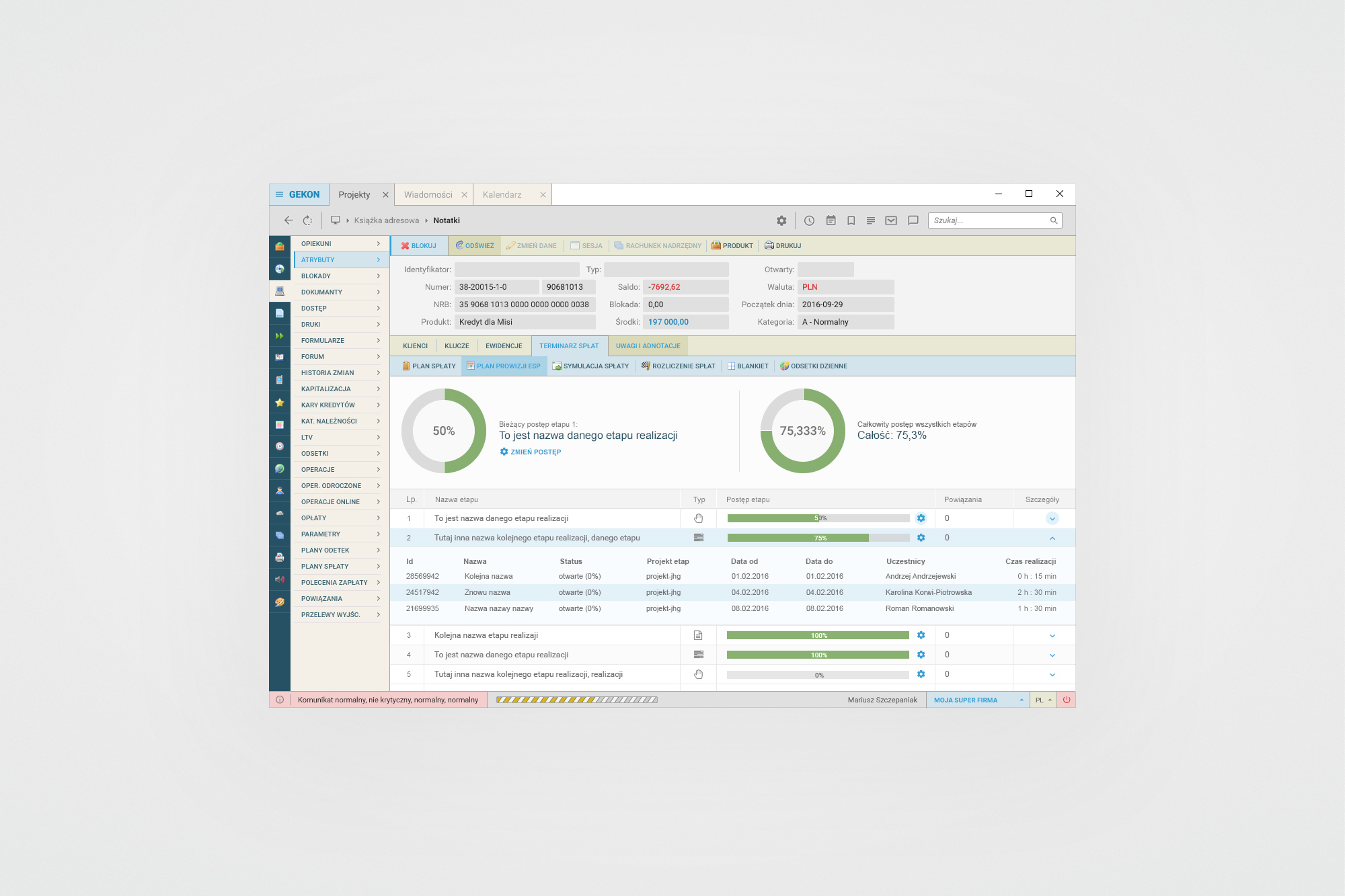Open progress settings gear for stage 3

[921, 635]
